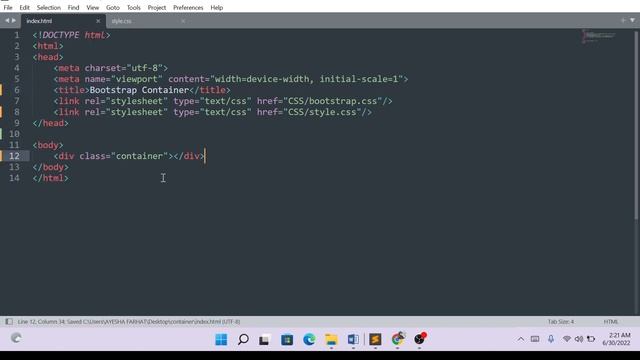Go to previous tab with left arrow

pos(7,20)
